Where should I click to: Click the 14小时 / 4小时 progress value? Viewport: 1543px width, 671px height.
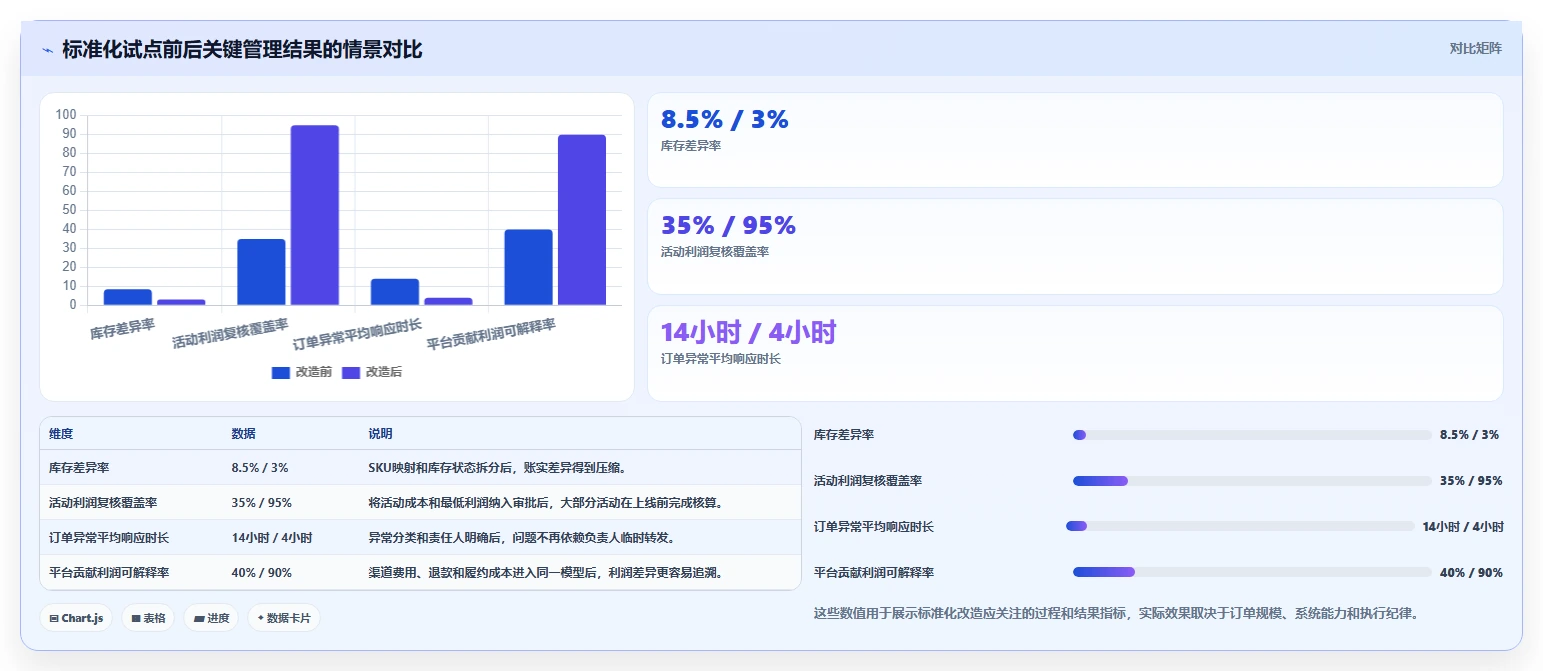pos(1463,527)
